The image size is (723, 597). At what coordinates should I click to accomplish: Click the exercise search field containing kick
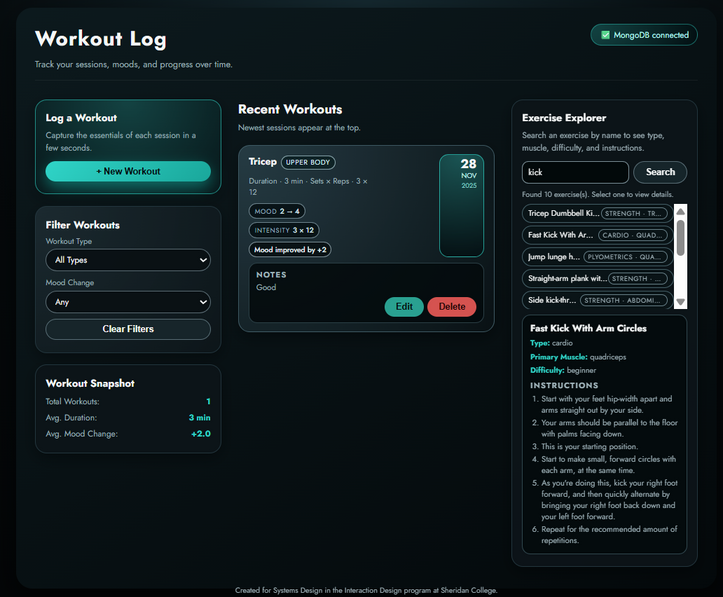[x=575, y=172]
